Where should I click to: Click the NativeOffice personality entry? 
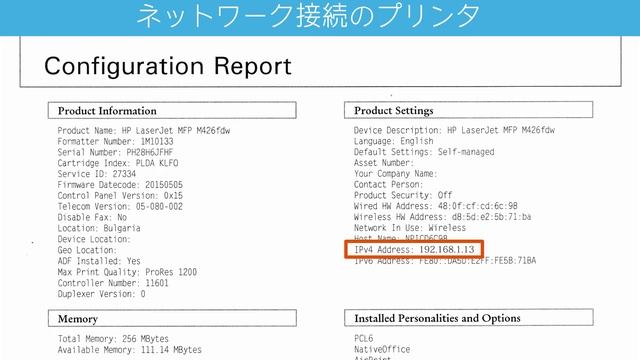382,349
